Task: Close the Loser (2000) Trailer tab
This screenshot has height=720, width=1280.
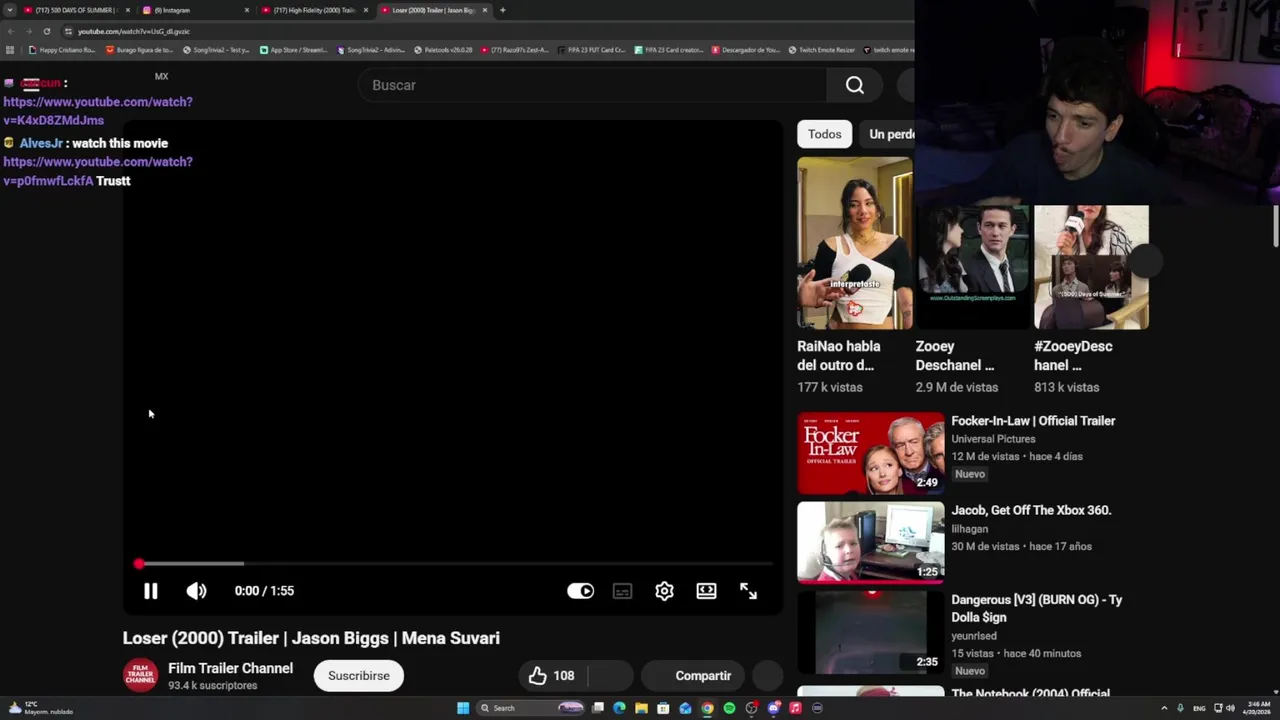Action: (x=485, y=10)
